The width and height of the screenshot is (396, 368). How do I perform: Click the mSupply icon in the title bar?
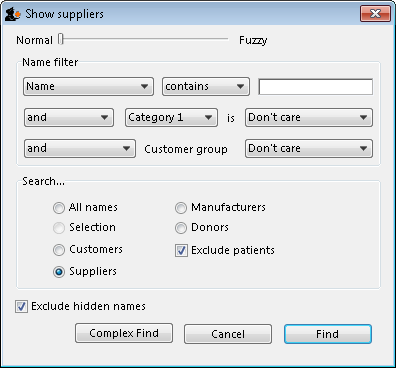coord(13,14)
